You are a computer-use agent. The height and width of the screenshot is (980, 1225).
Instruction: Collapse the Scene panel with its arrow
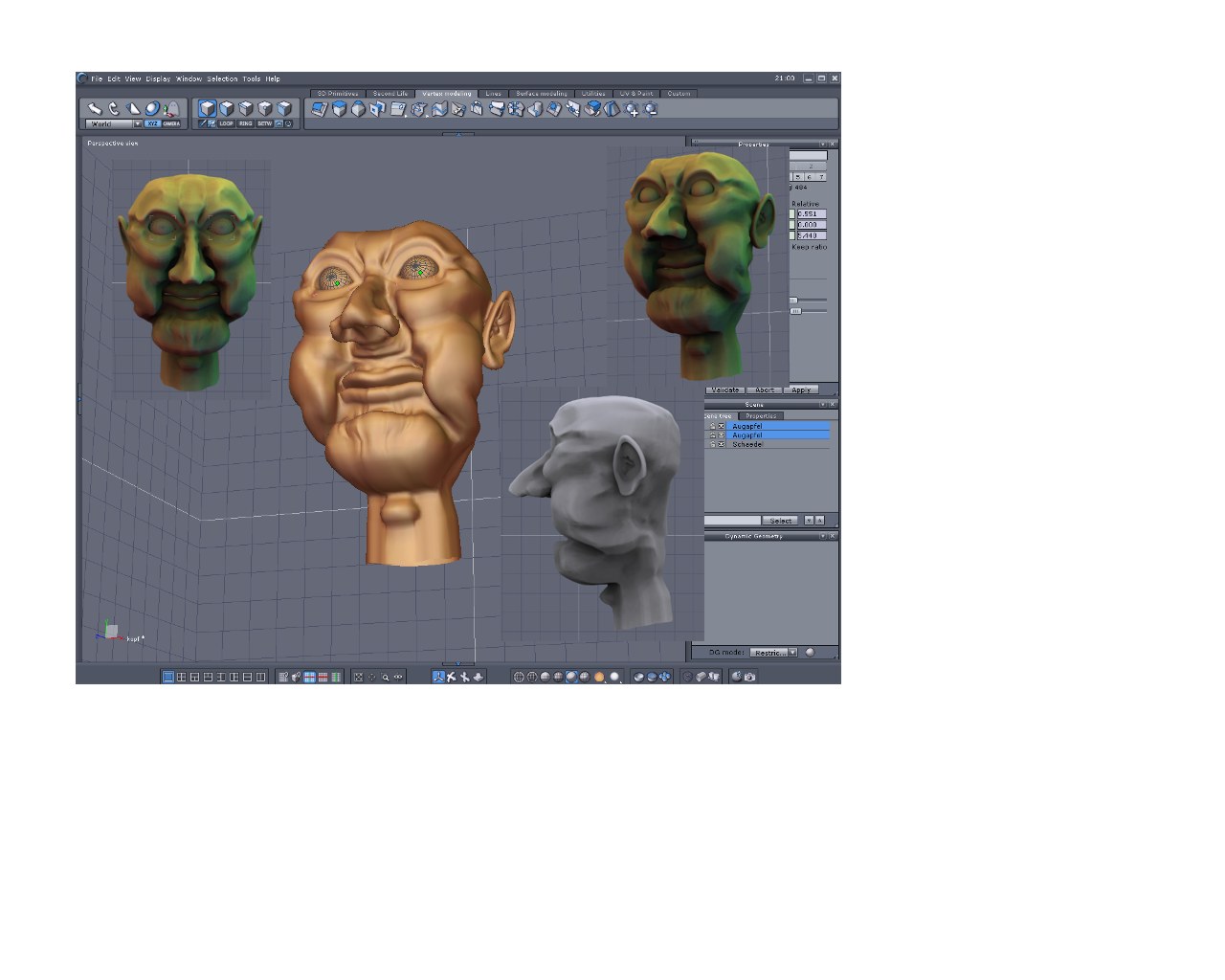point(823,404)
